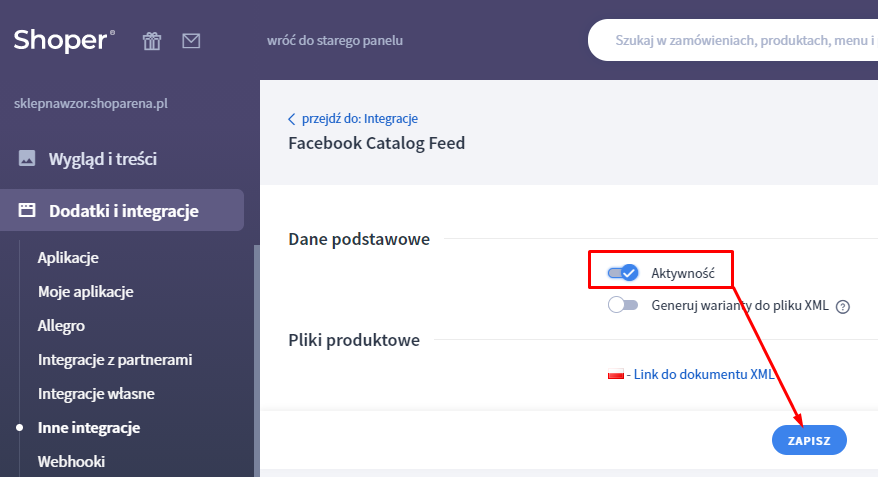Viewport: 878px width, 477px height.
Task: Enable Generuj warianty do pliku XML toggle
Action: click(623, 305)
